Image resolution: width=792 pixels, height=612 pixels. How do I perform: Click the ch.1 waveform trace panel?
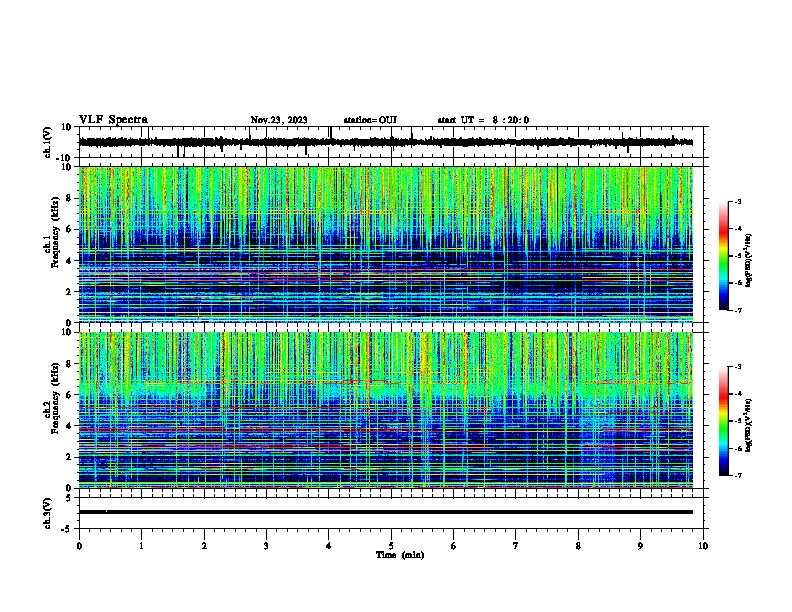point(391,142)
